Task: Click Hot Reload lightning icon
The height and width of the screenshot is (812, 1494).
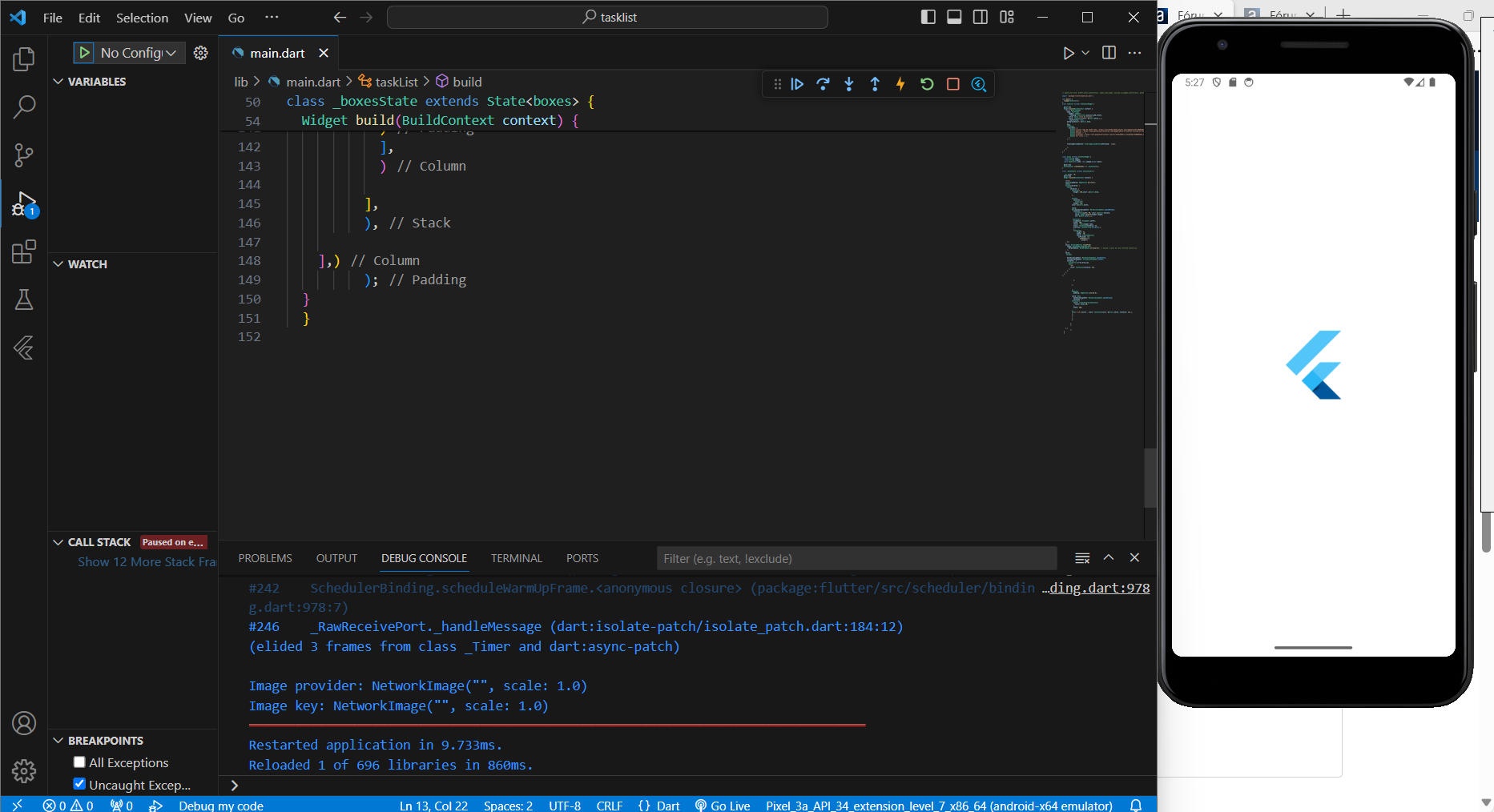Action: coord(900,84)
